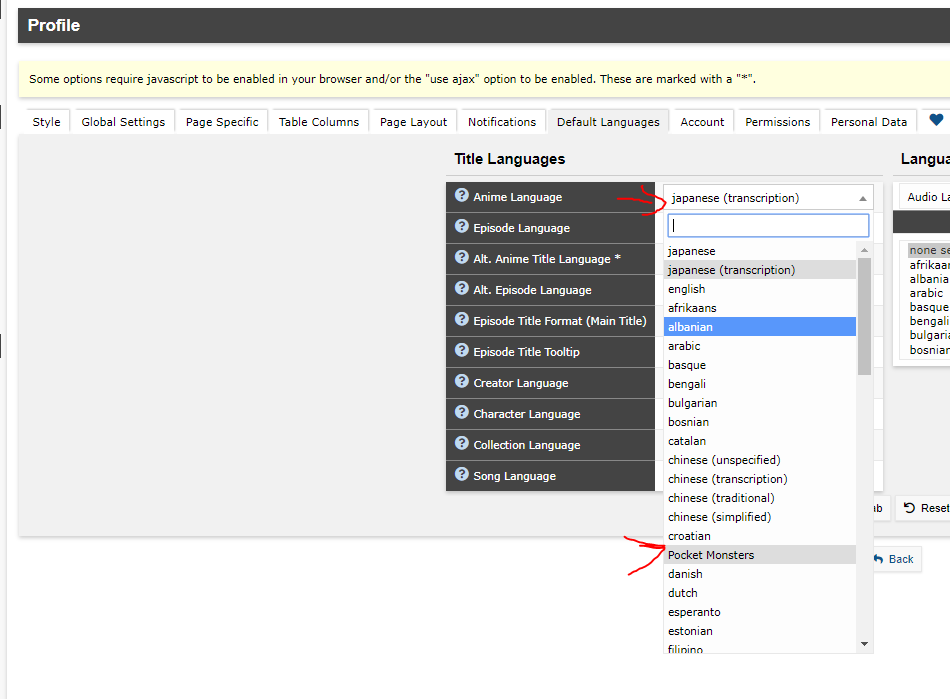The width and height of the screenshot is (950, 699).
Task: Click help icon beside Episode Language
Action: click(461, 227)
